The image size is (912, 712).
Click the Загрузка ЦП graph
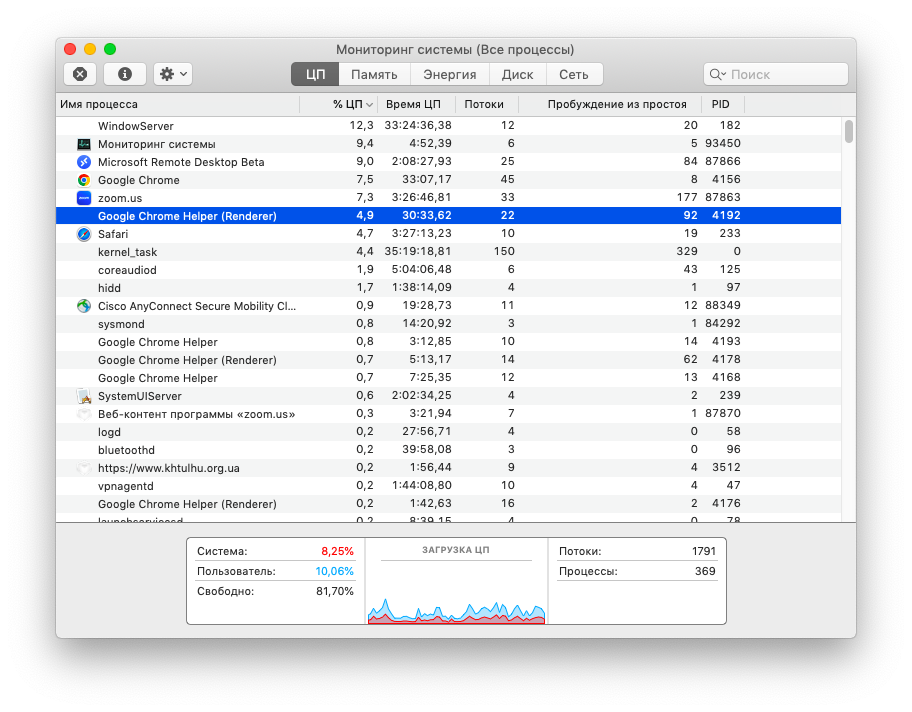(x=457, y=611)
